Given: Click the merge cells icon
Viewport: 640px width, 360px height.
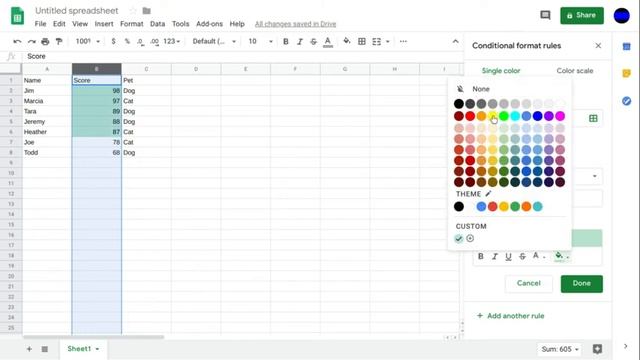Looking at the screenshot, I should (x=376, y=41).
